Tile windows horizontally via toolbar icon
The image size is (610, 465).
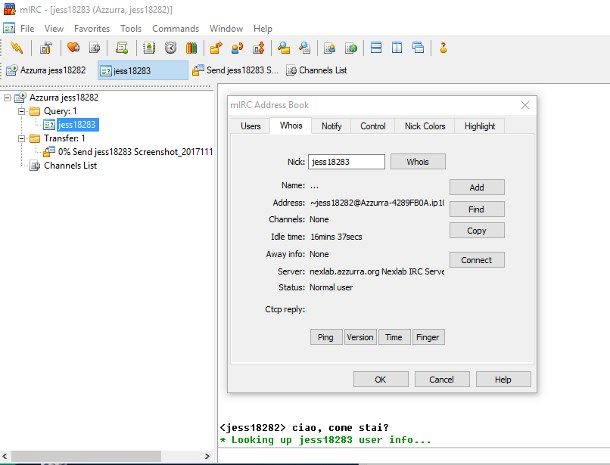click(x=376, y=48)
